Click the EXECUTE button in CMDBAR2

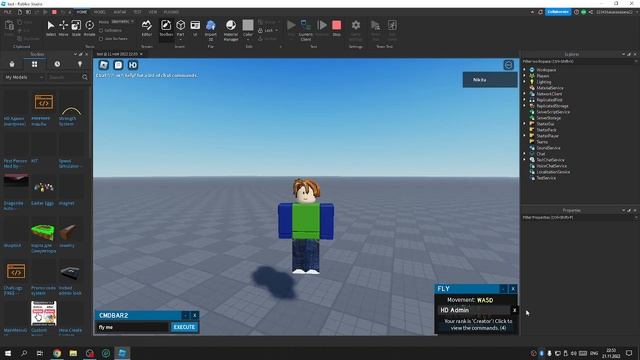point(184,327)
